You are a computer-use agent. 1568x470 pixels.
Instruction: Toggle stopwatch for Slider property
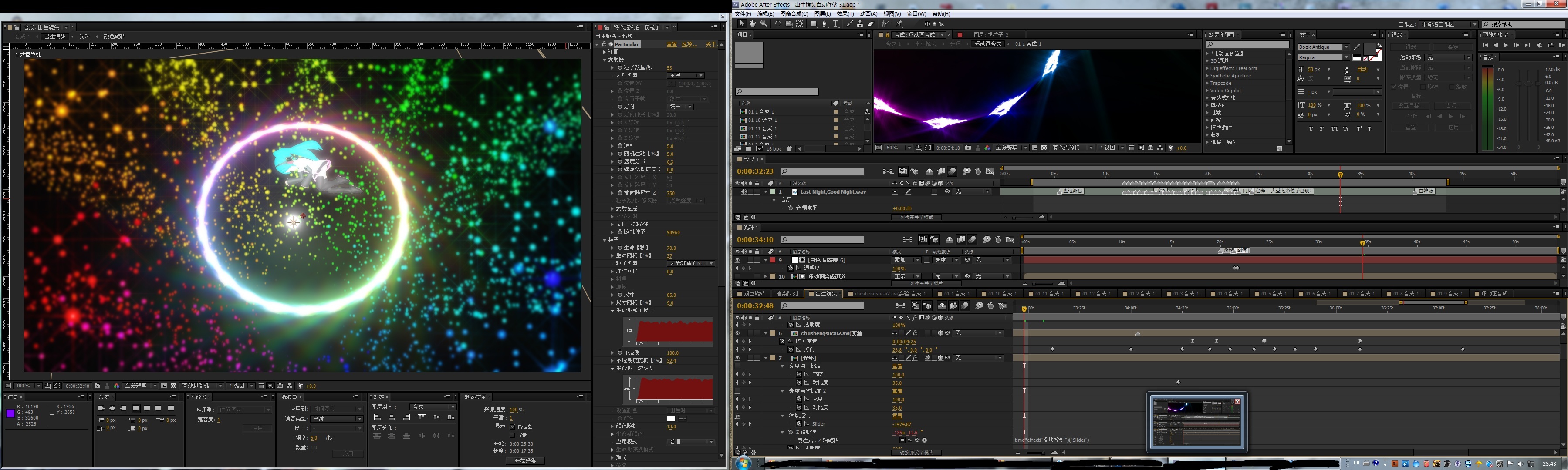[x=799, y=424]
